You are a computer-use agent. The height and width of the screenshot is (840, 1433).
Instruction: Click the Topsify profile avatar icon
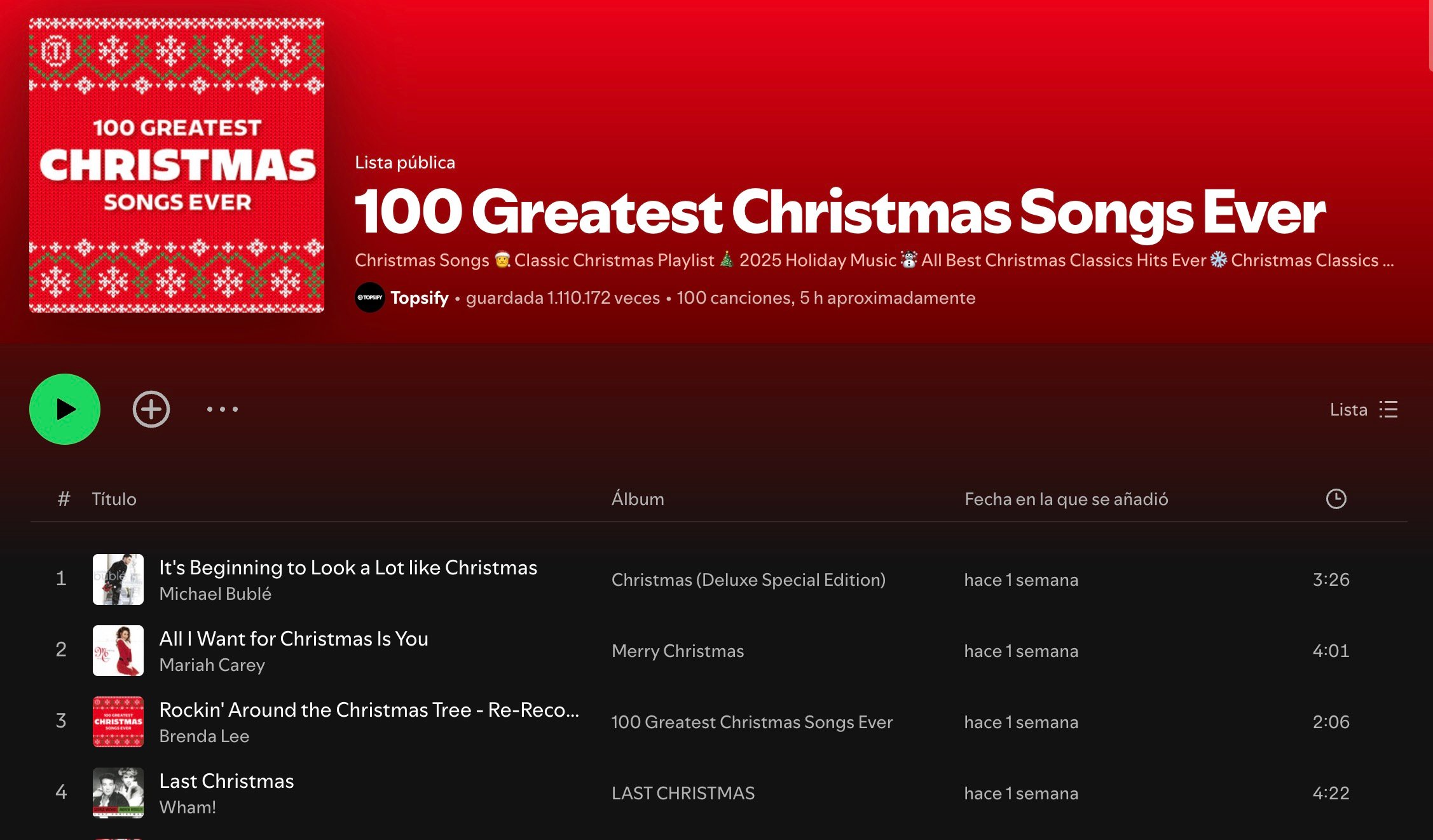(371, 297)
